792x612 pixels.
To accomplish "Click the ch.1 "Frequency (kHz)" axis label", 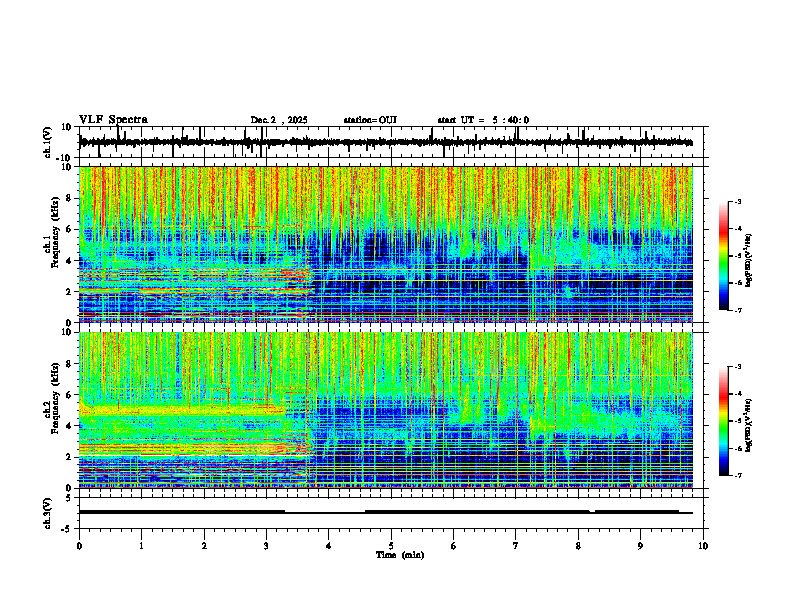I will (x=55, y=233).
